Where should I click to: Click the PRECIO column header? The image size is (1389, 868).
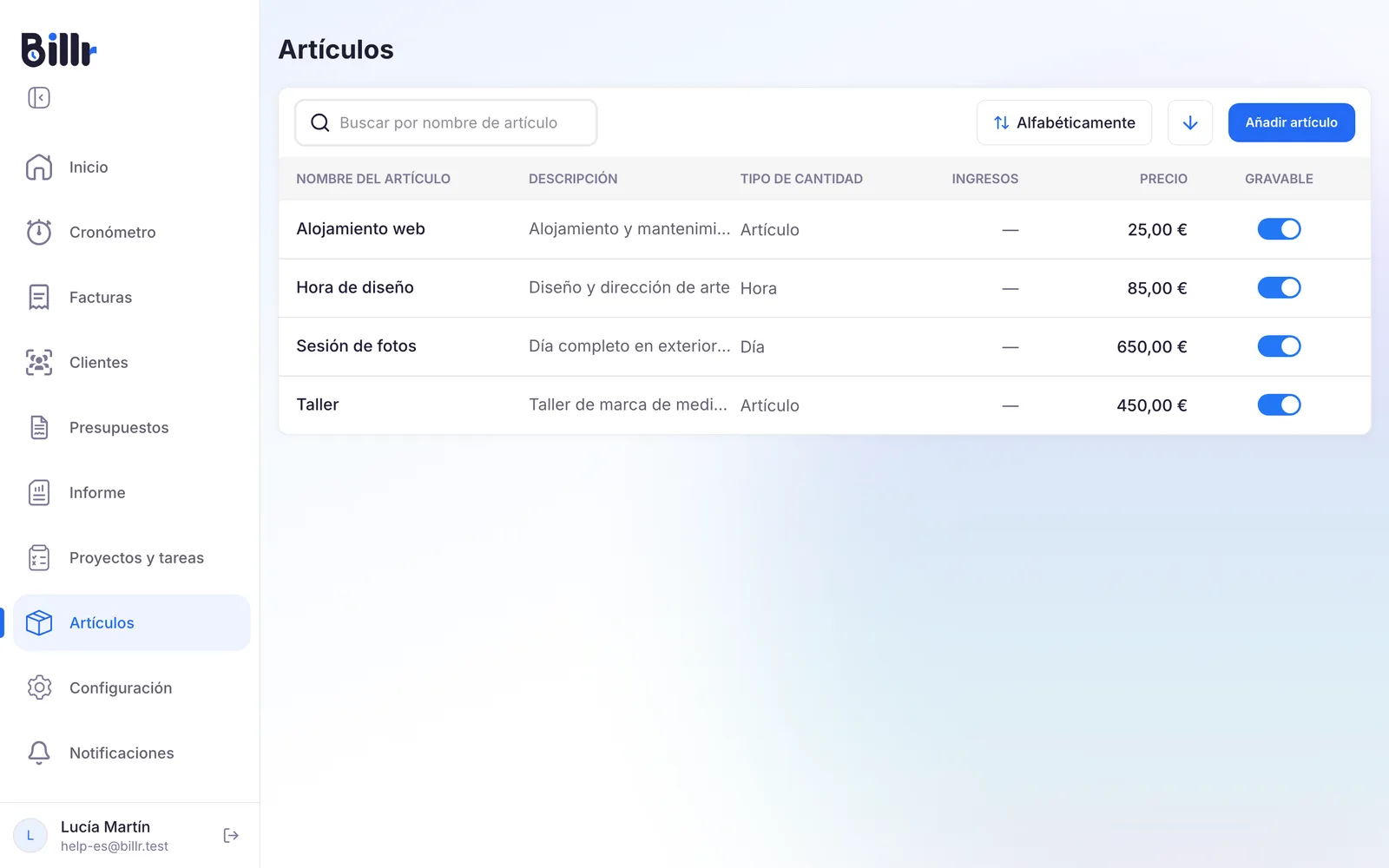pos(1163,179)
